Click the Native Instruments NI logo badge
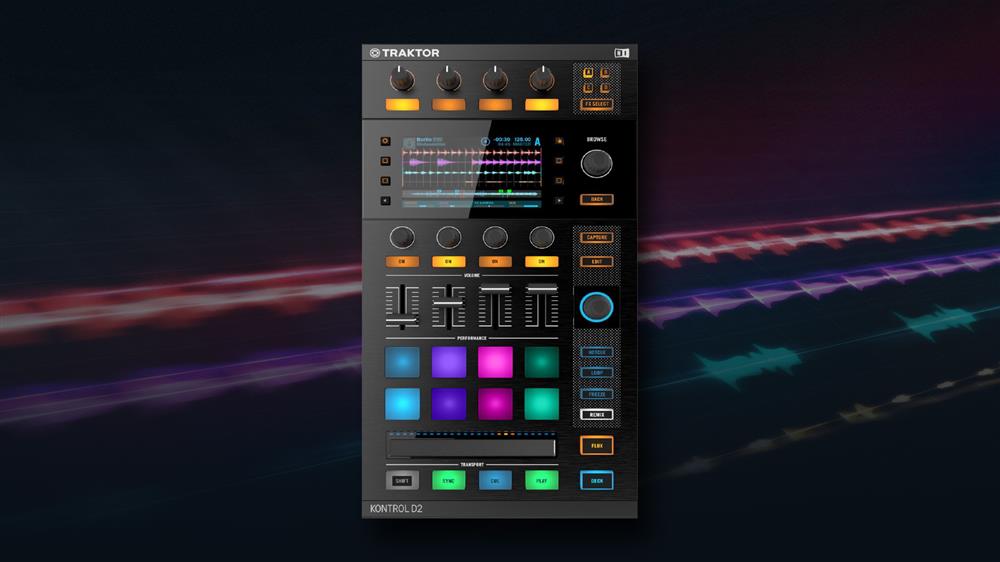The height and width of the screenshot is (562, 1000). 621,53
